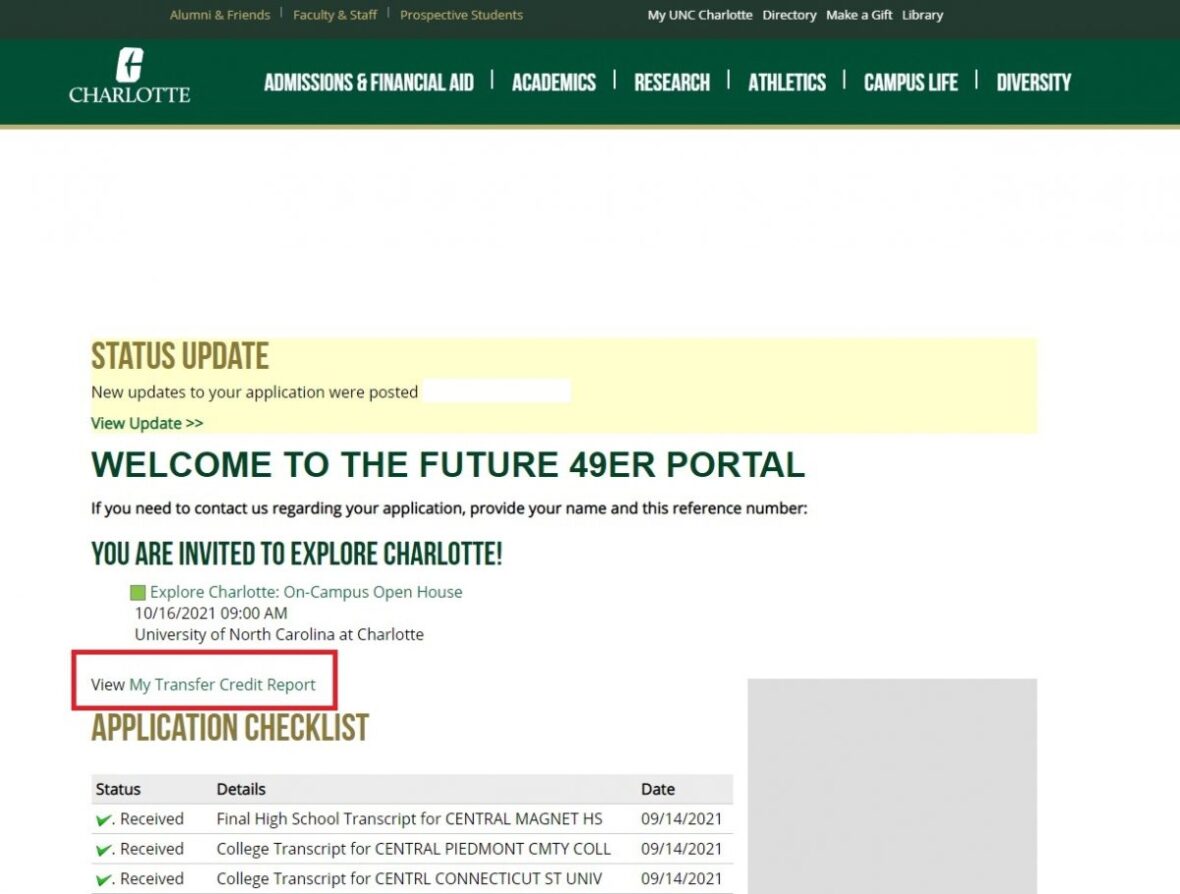The width and height of the screenshot is (1180, 894).
Task: Click the Status column header
Action: (x=118, y=789)
